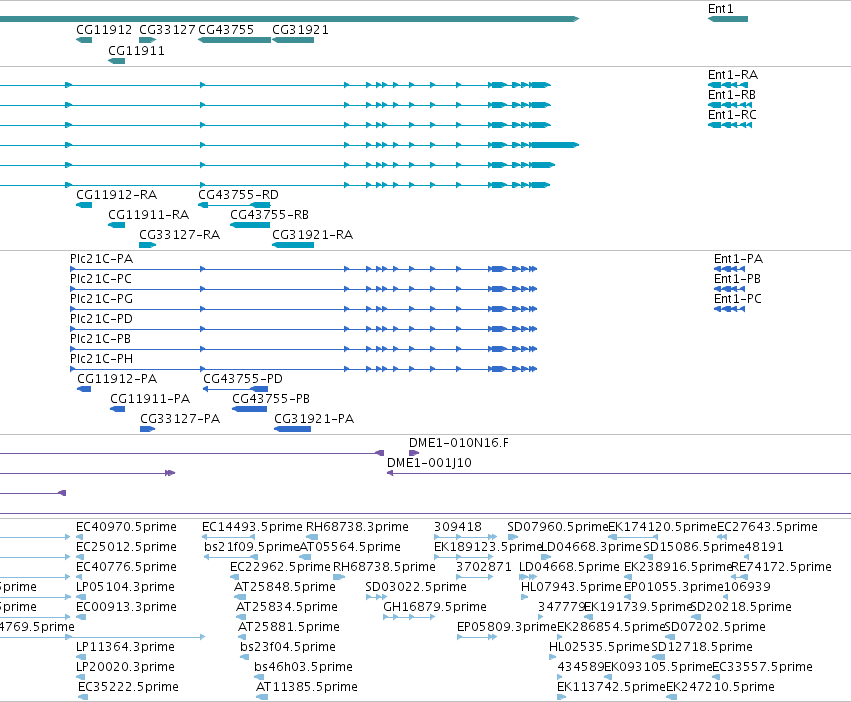Select the Ent1 gene label
The height and width of the screenshot is (702, 851).
pos(721,9)
